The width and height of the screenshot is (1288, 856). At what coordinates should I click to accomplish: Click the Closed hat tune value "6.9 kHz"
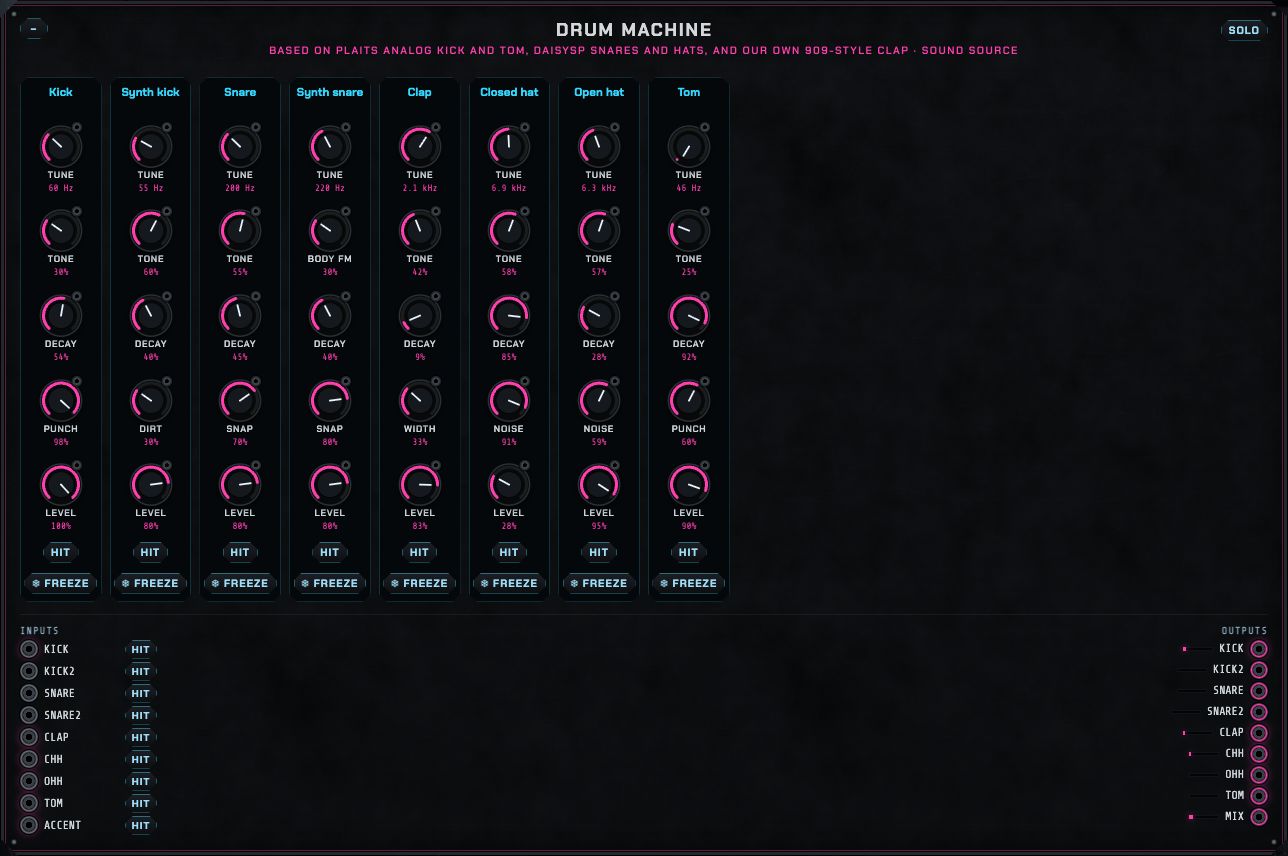(x=509, y=188)
